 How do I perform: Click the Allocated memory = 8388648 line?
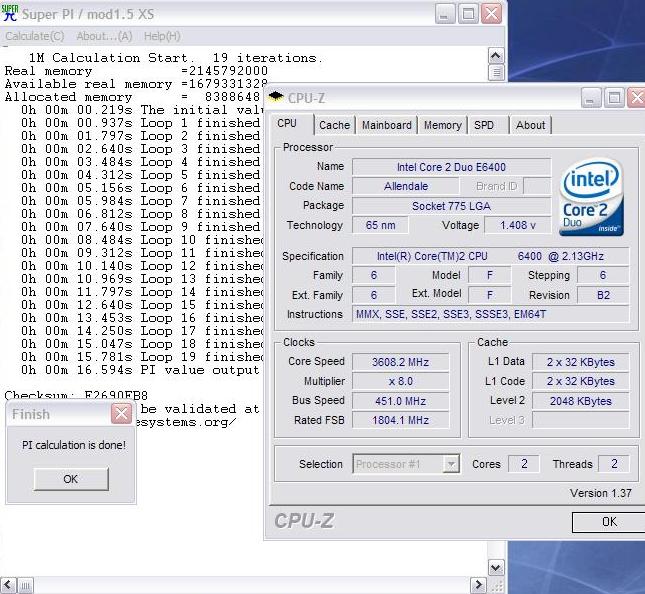[132, 97]
